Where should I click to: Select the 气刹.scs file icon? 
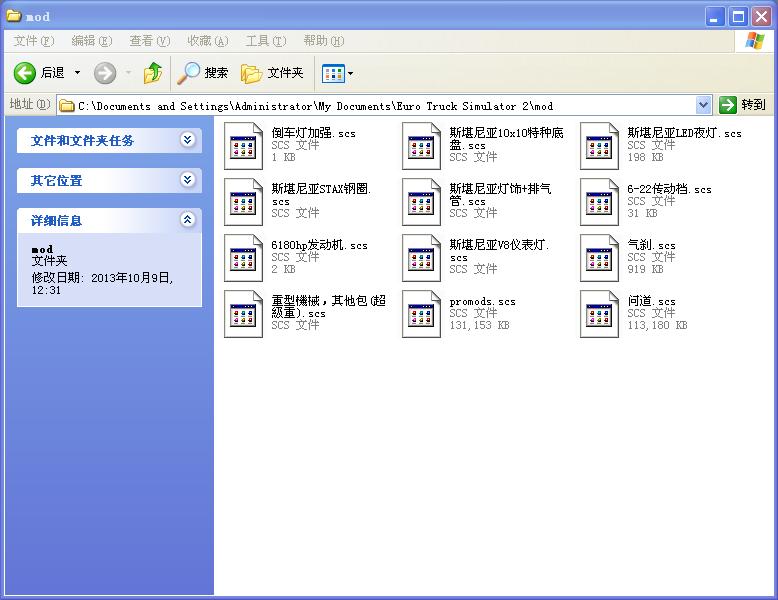click(x=599, y=258)
